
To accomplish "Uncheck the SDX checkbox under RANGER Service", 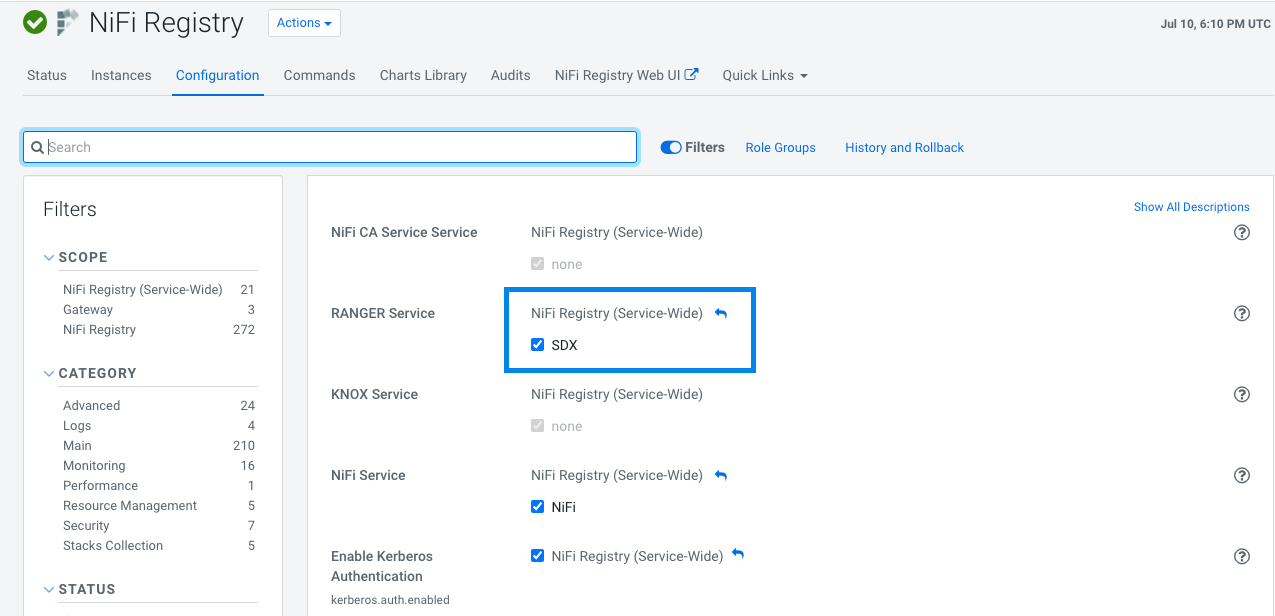I will 538,345.
